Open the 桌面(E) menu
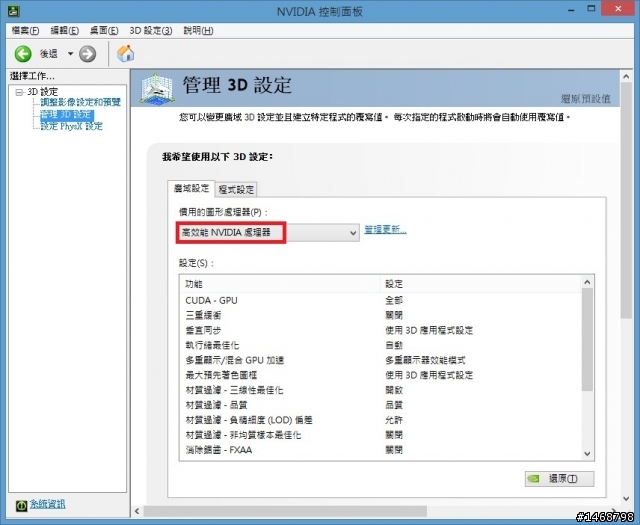 pos(104,31)
